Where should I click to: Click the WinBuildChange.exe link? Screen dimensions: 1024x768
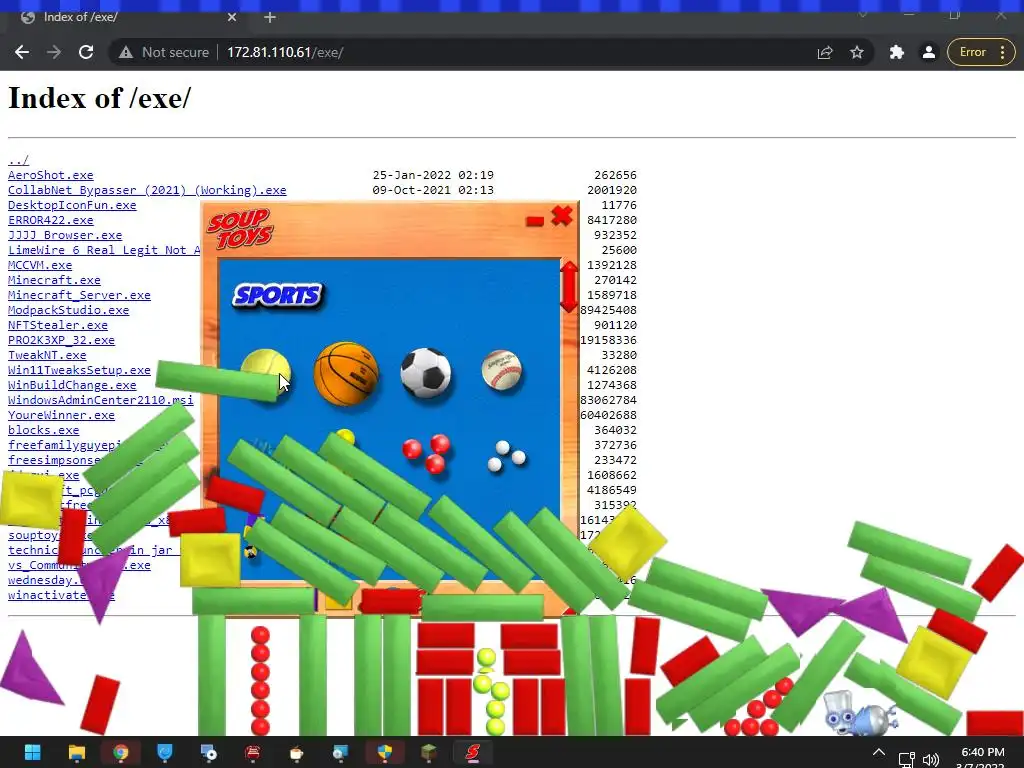click(x=72, y=385)
